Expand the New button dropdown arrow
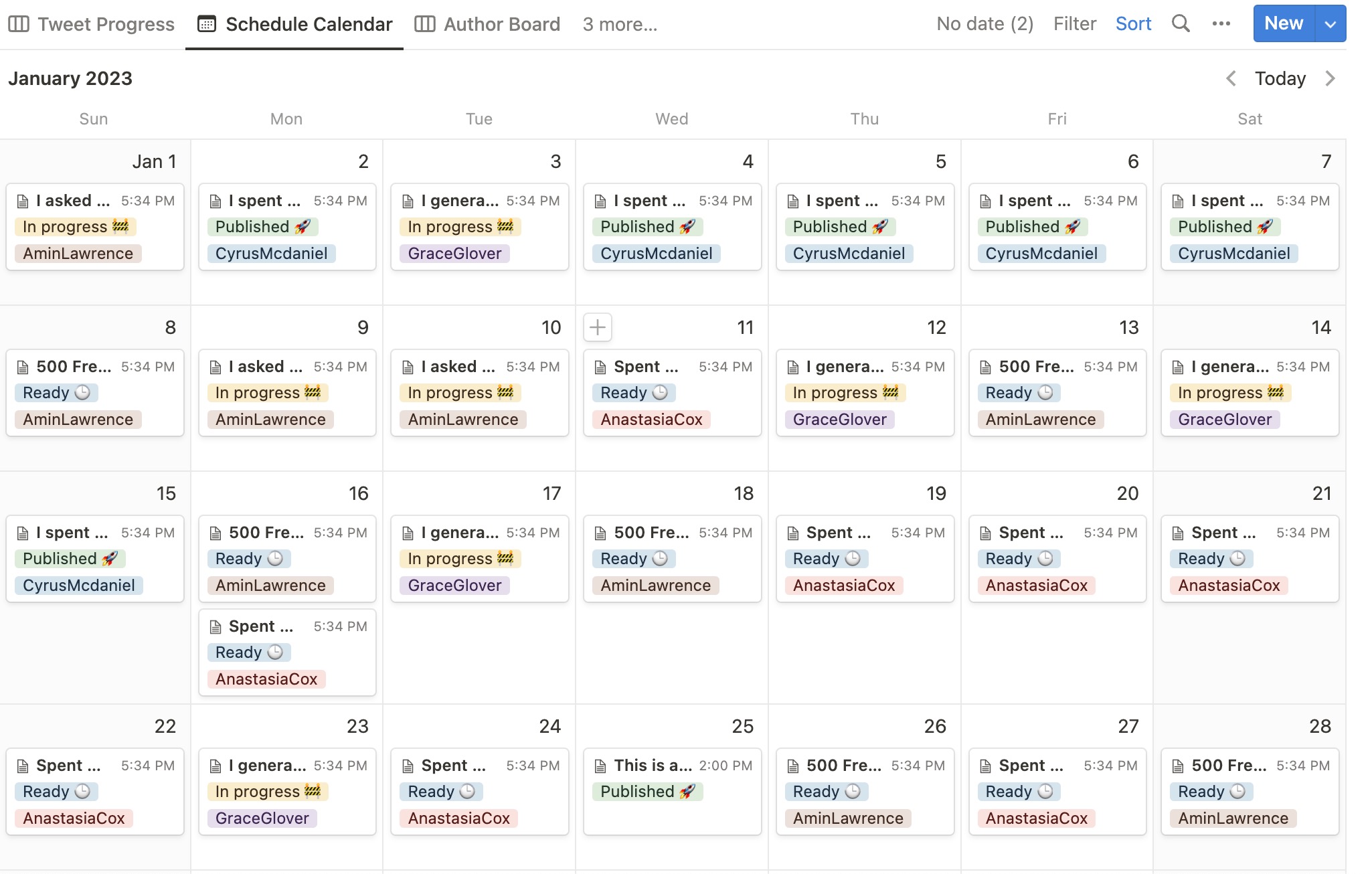Viewport: 1372px width, 874px height. [x=1330, y=24]
